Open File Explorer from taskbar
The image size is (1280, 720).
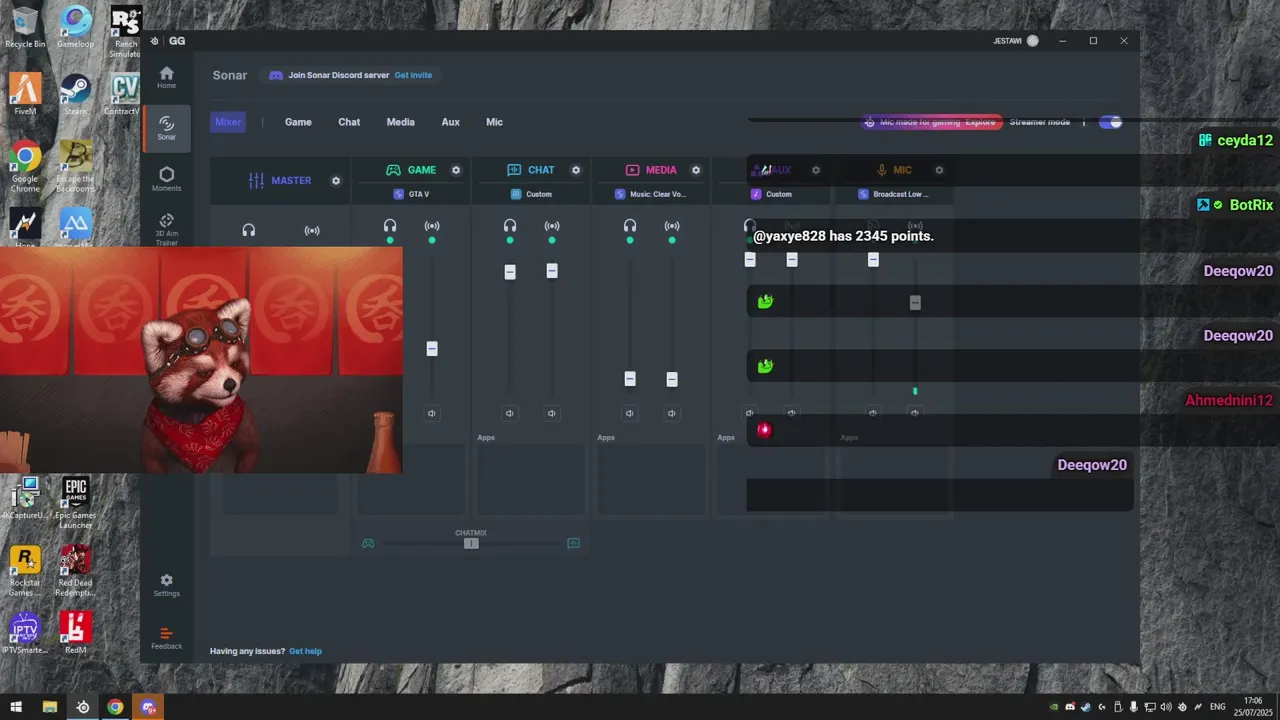pyautogui.click(x=49, y=707)
